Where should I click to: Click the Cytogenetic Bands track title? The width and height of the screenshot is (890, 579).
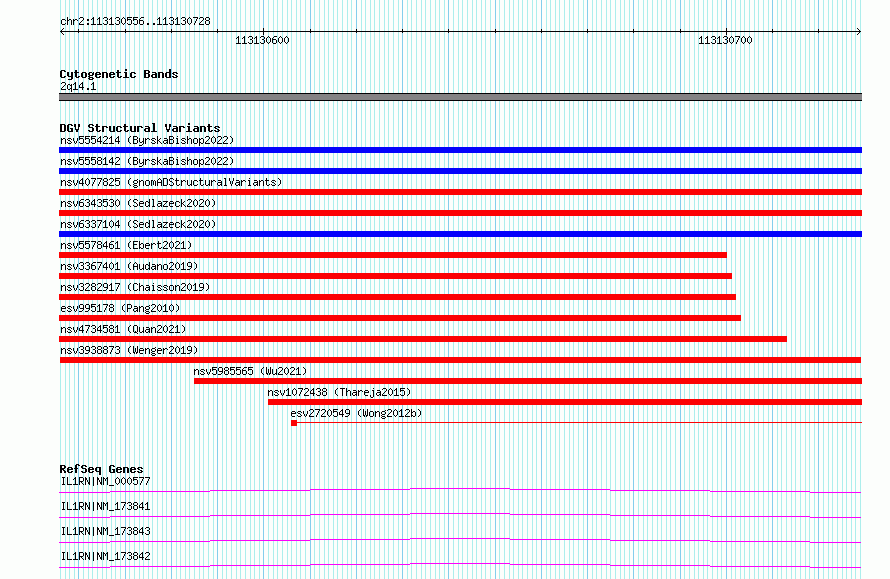(x=119, y=74)
